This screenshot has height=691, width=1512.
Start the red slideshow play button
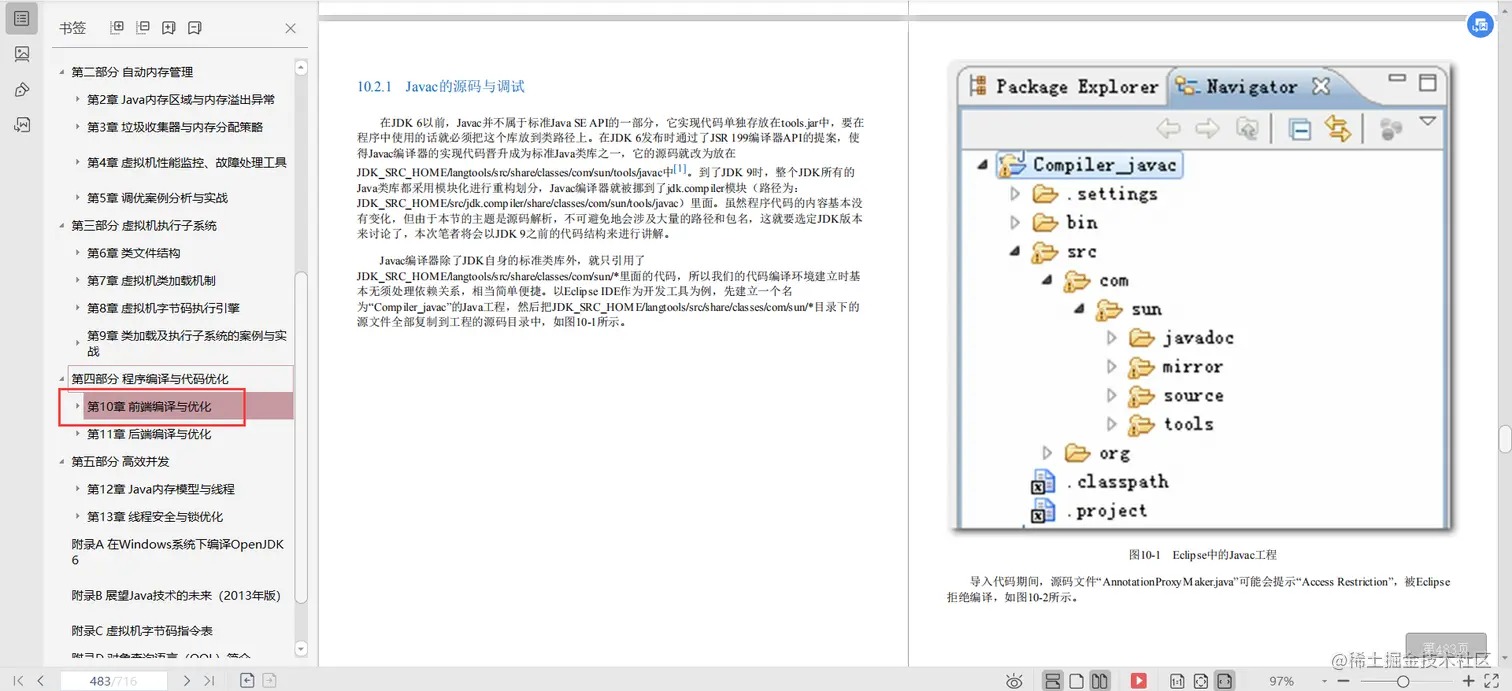point(1138,681)
